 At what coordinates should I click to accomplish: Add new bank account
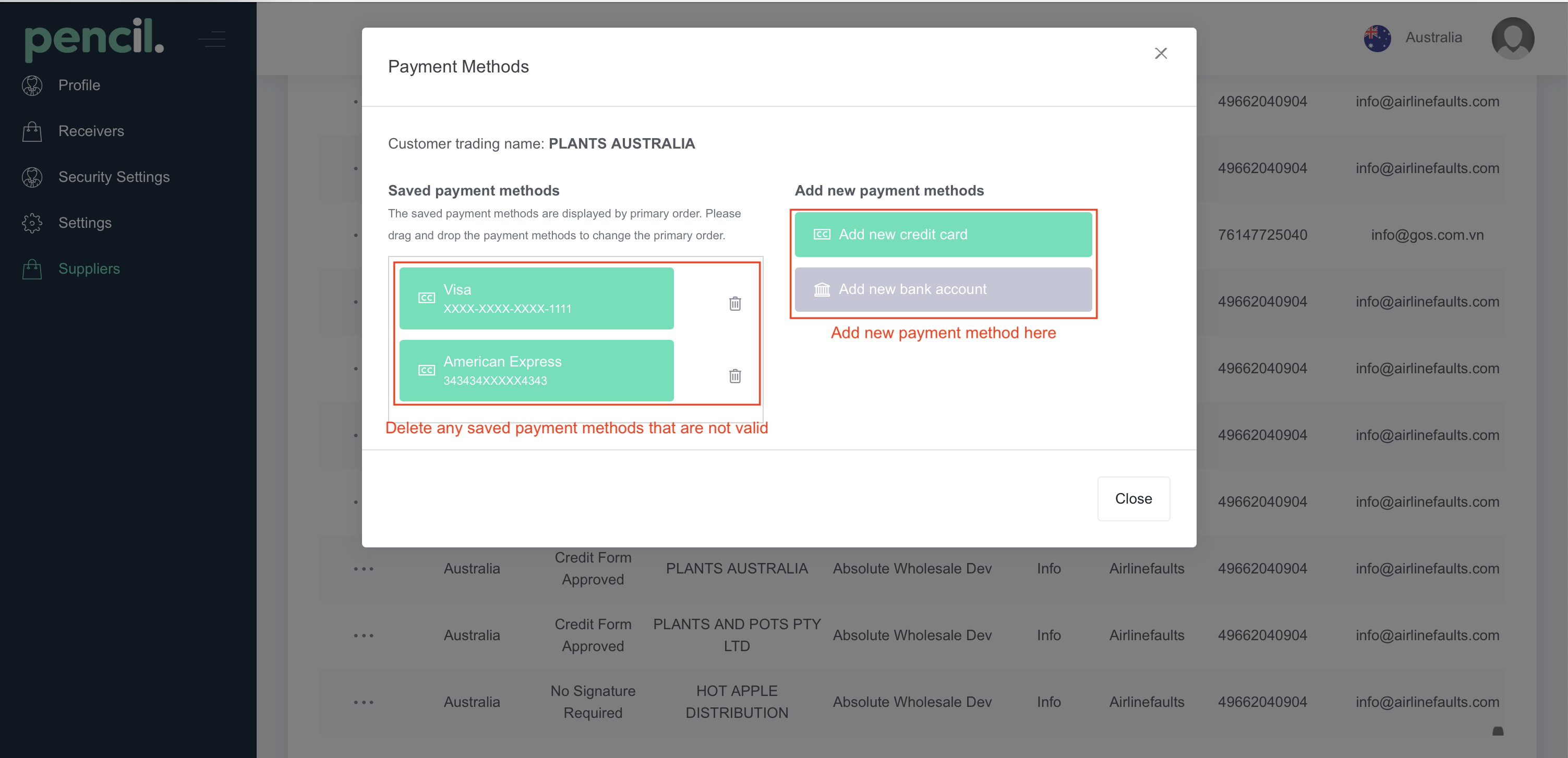(x=942, y=289)
